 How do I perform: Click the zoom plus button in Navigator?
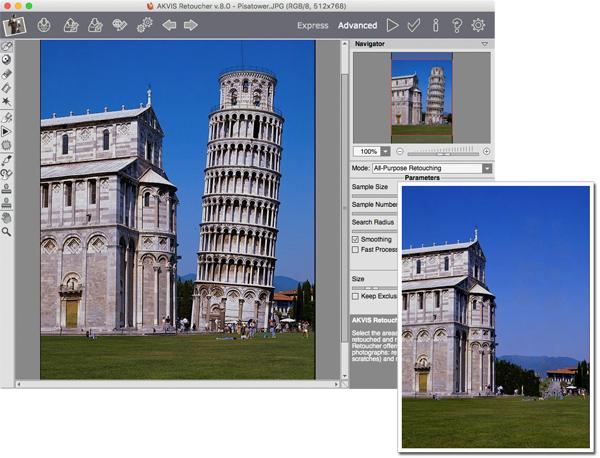(486, 152)
